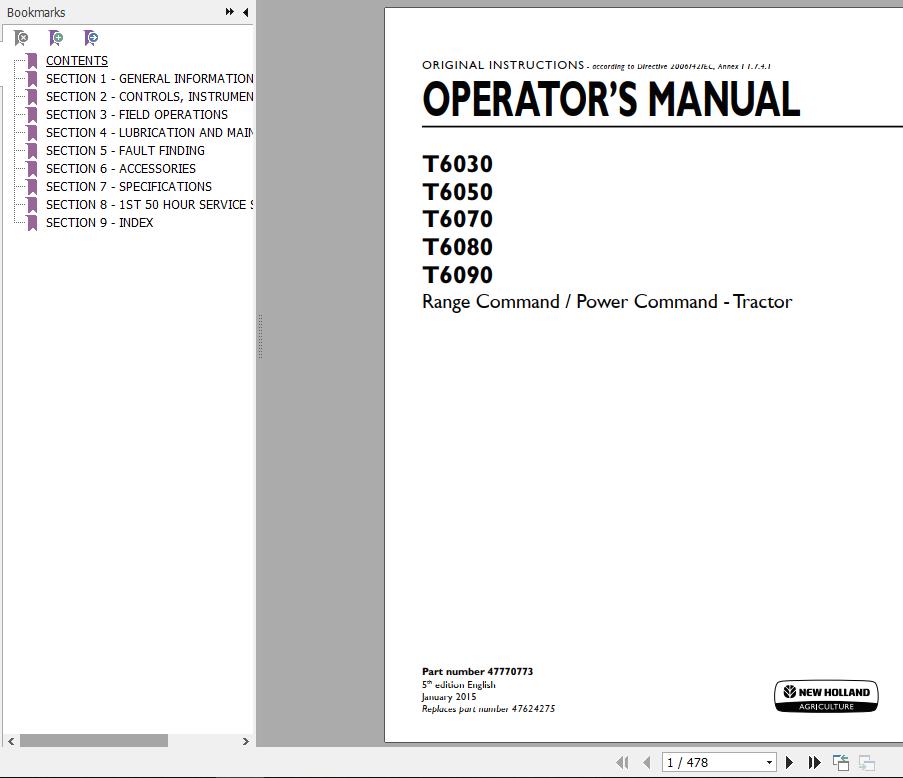
Task: Click bookmark icon beside CONTENTS
Action: click(32, 61)
